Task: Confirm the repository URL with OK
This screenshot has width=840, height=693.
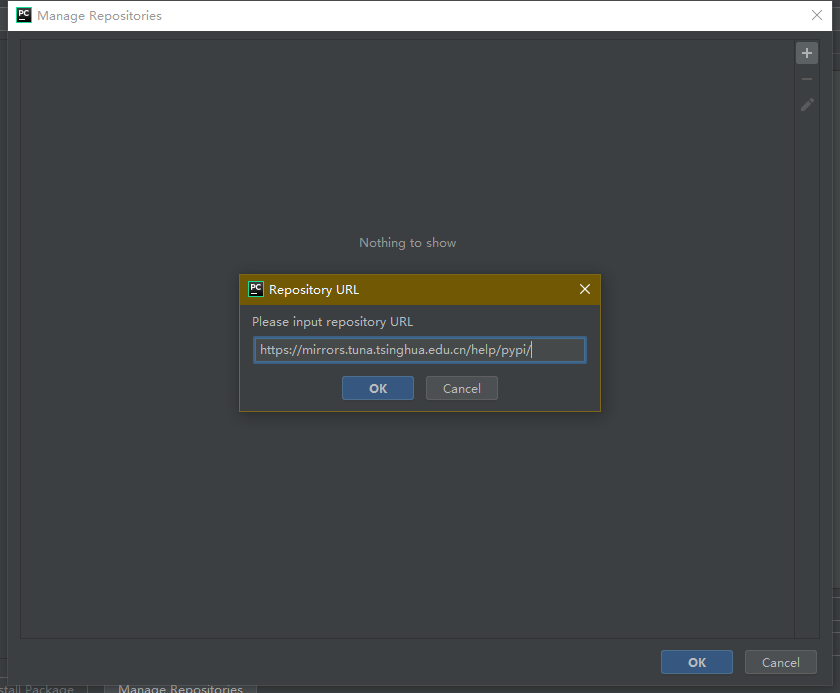Action: tap(377, 388)
